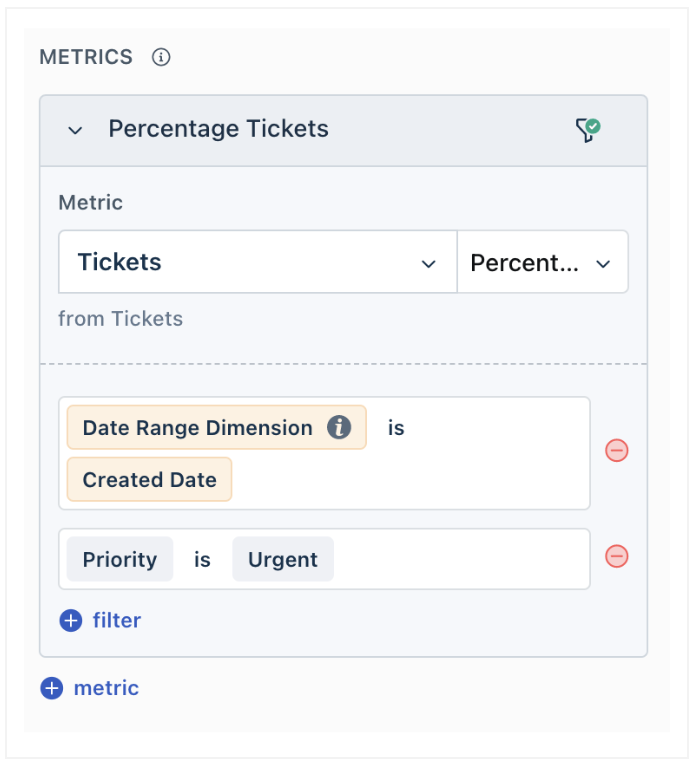Image resolution: width=696 pixels, height=766 pixels.
Task: Select the Date Range Dimension chip
Action: tap(198, 428)
